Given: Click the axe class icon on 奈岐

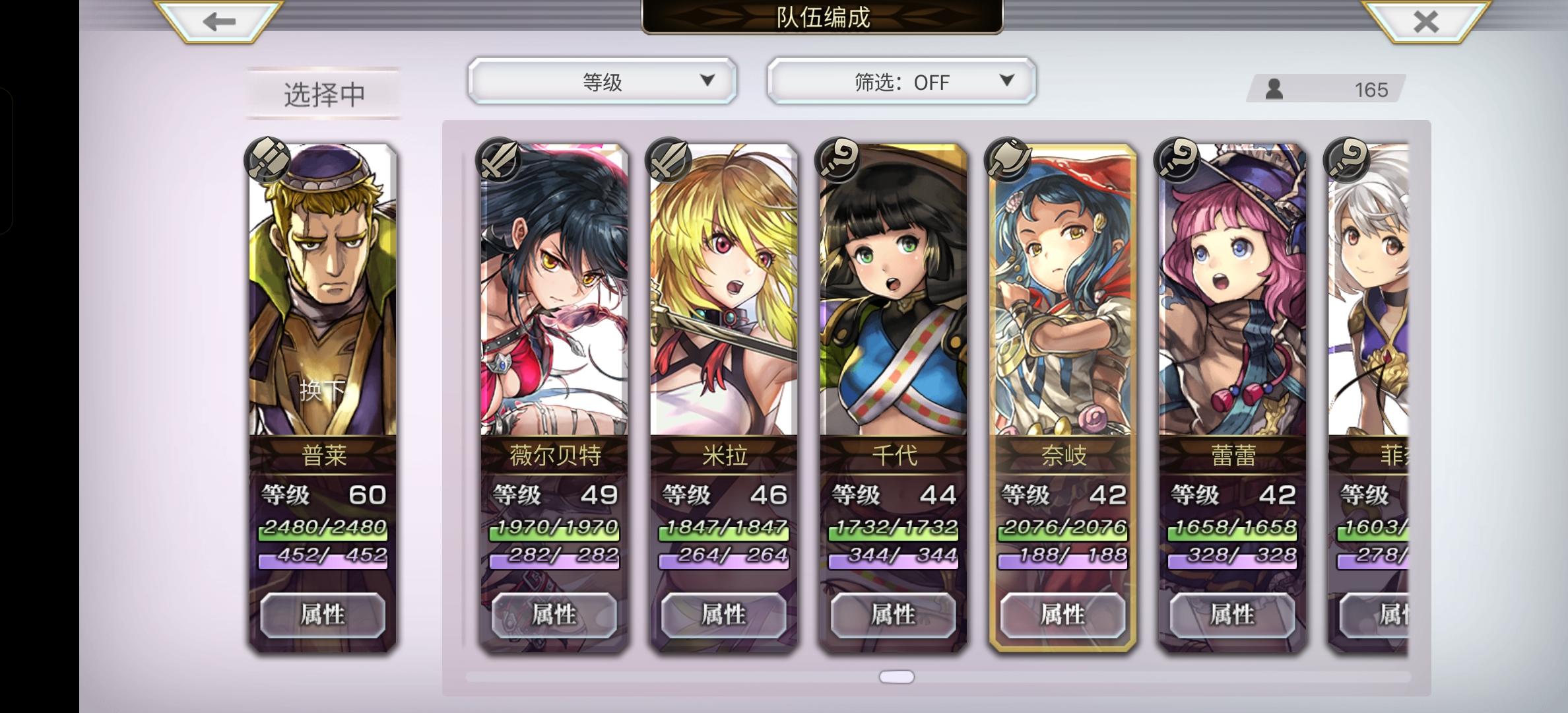Looking at the screenshot, I should click(x=1007, y=160).
